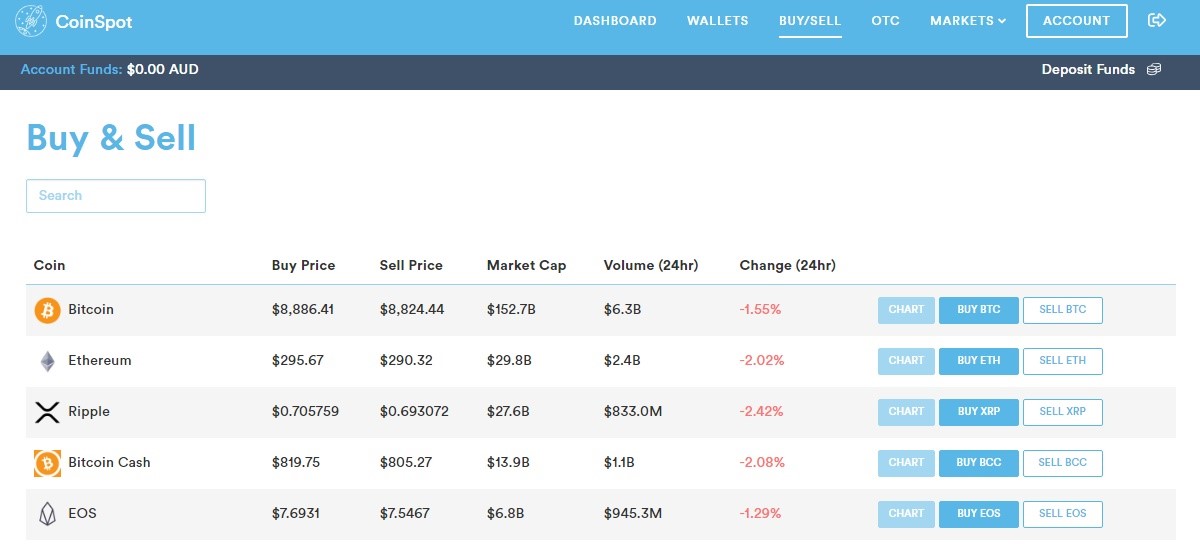Image resolution: width=1200 pixels, height=544 pixels.
Task: Click the Ethereum diamond icon
Action: click(47, 361)
